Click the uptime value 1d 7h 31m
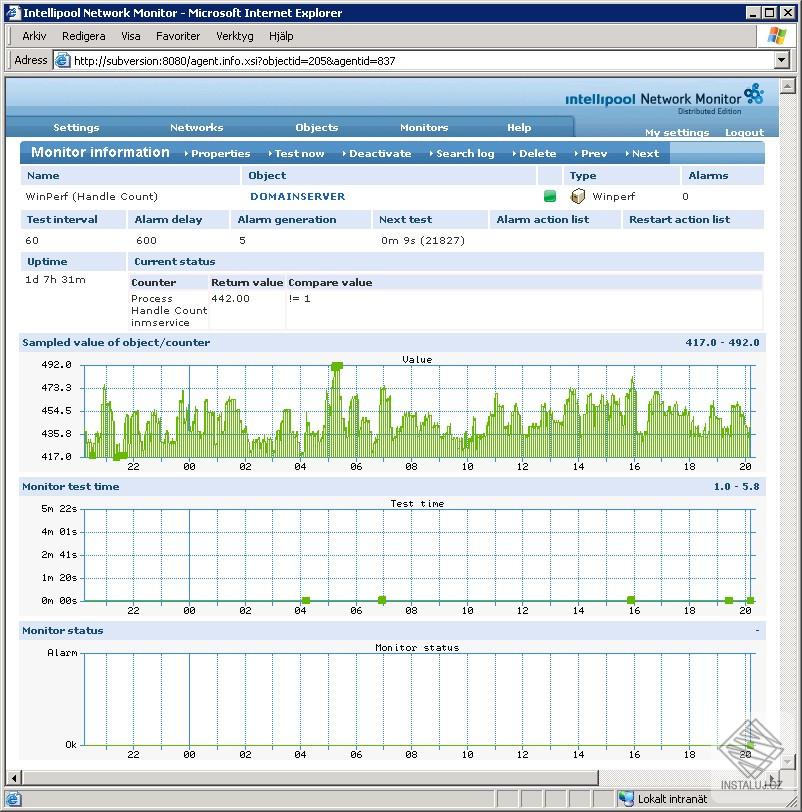The width and height of the screenshot is (802, 812). tap(55, 280)
